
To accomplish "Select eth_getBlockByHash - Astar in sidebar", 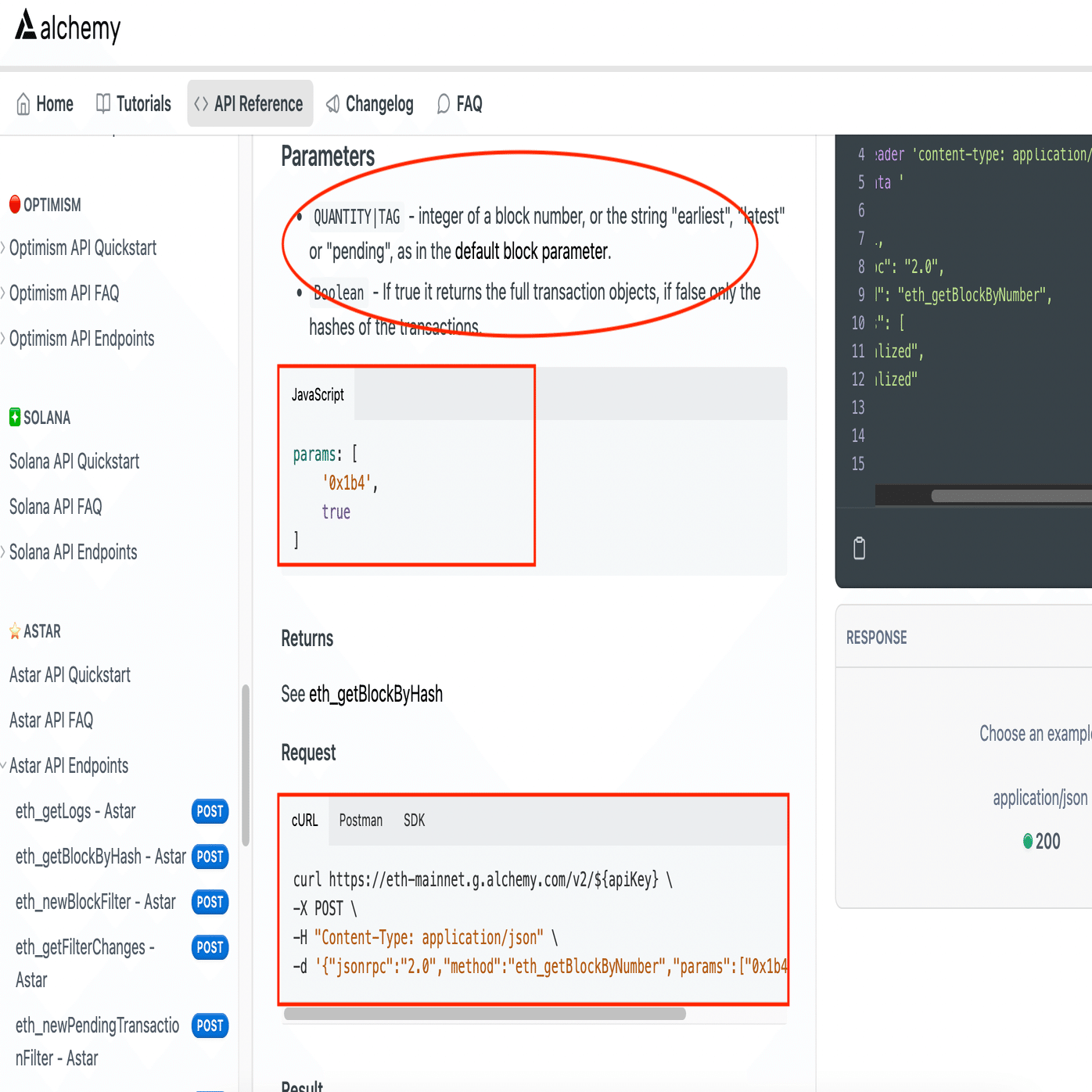I will coord(100,857).
